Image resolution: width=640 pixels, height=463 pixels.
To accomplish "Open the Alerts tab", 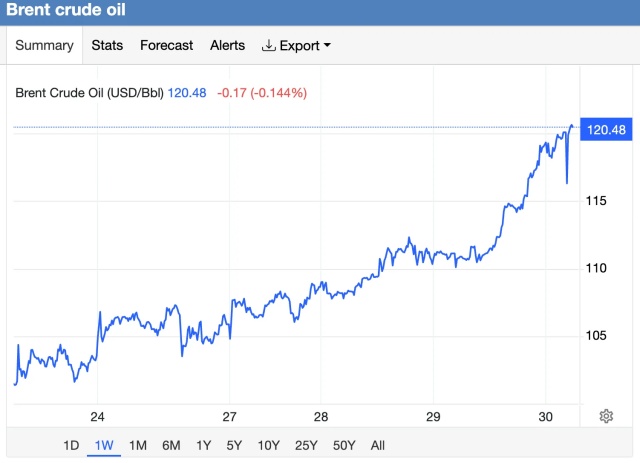I will 227,45.
